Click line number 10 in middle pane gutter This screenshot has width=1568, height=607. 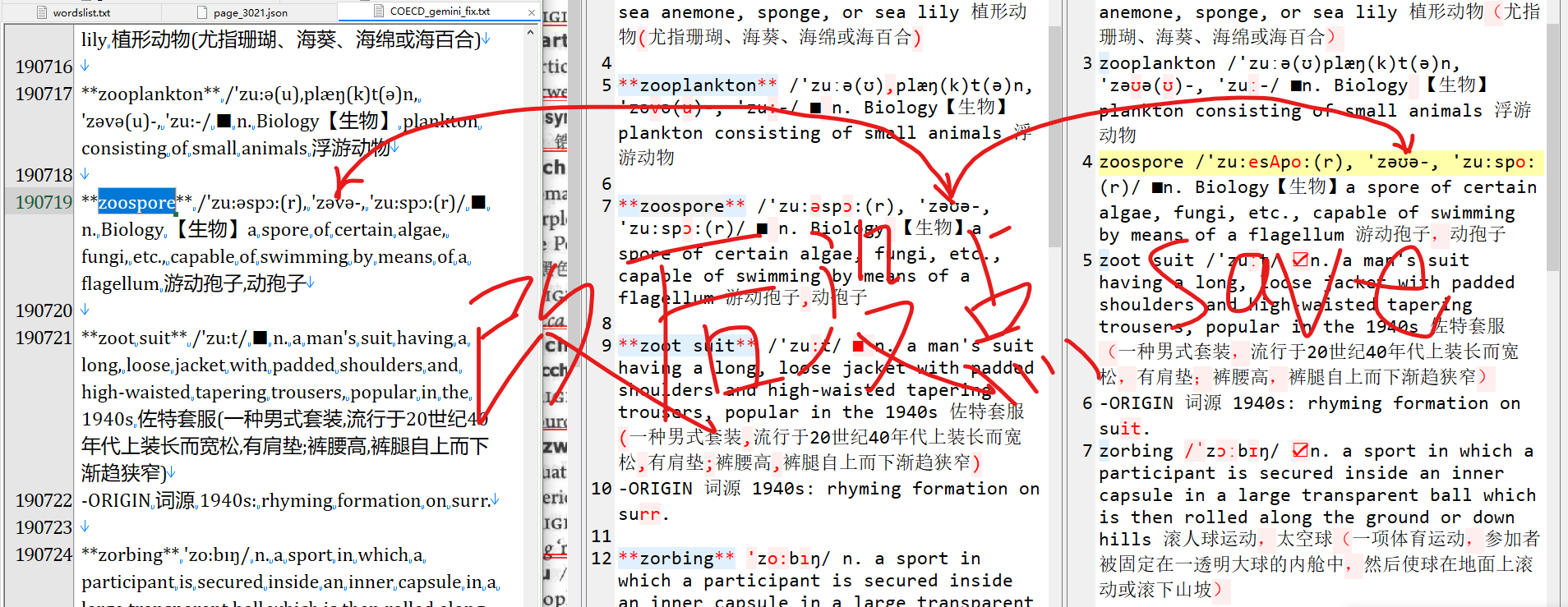point(602,489)
